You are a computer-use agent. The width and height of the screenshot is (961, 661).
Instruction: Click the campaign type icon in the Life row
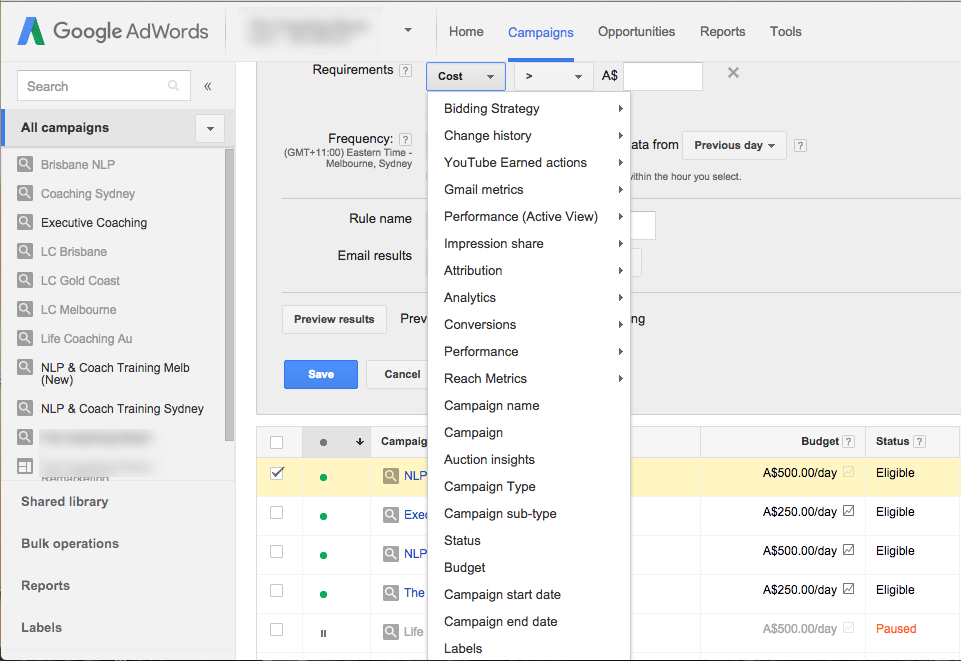tap(390, 632)
